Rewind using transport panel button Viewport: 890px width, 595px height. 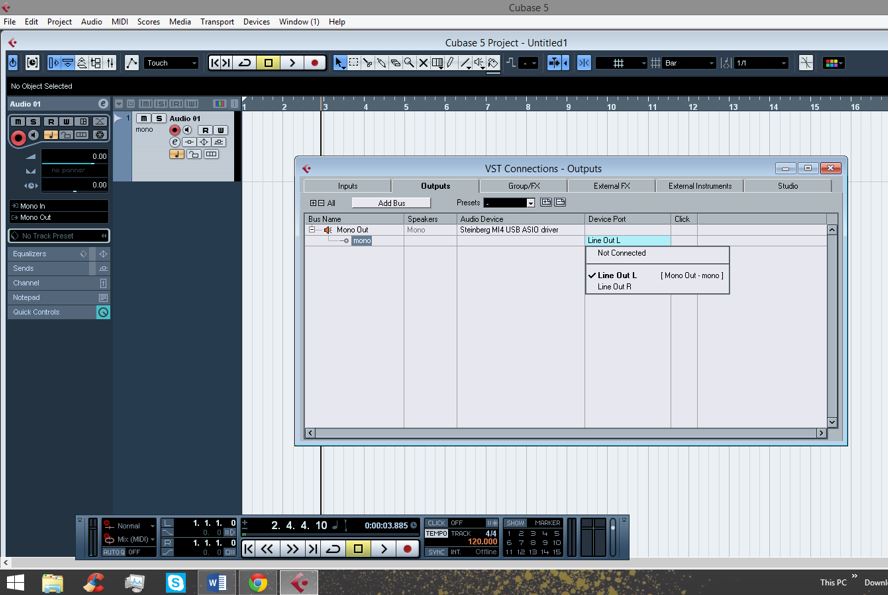[267, 549]
